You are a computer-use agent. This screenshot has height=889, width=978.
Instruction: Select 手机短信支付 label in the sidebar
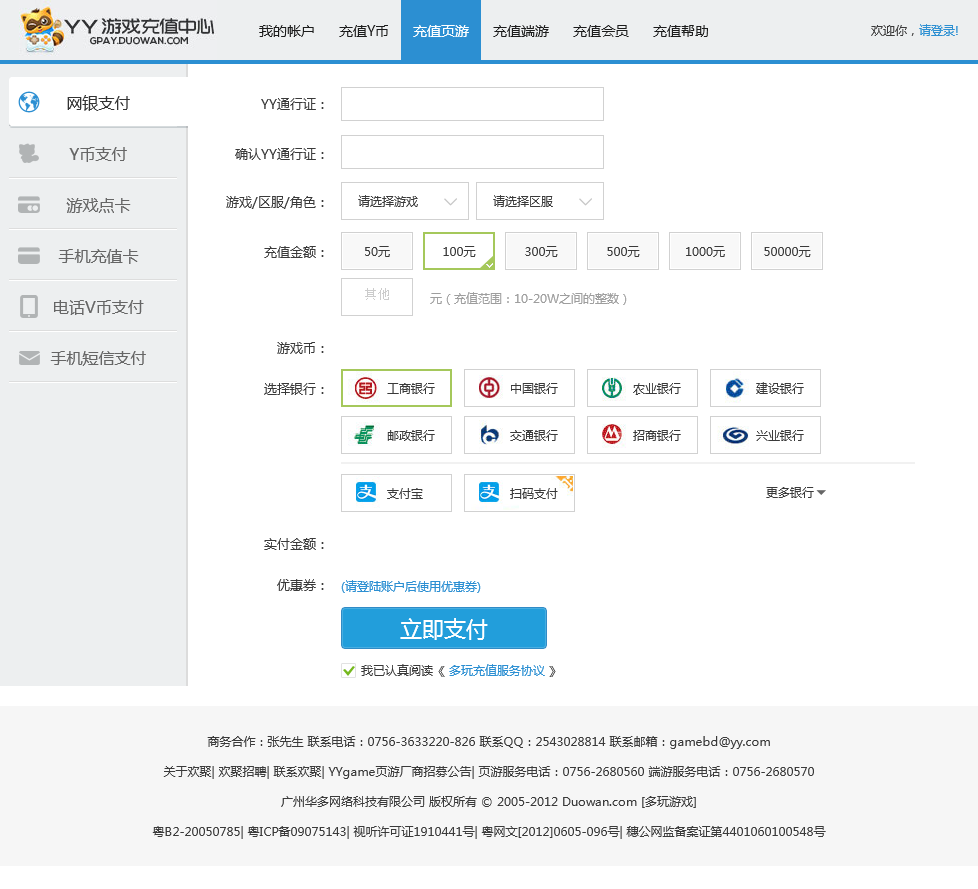click(x=98, y=358)
